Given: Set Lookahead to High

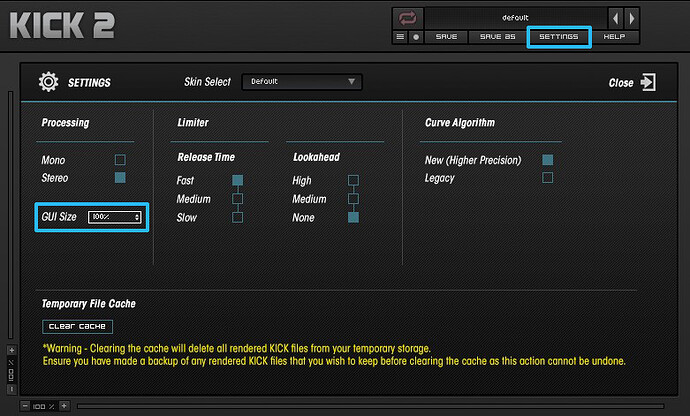Looking at the screenshot, I should (353, 180).
